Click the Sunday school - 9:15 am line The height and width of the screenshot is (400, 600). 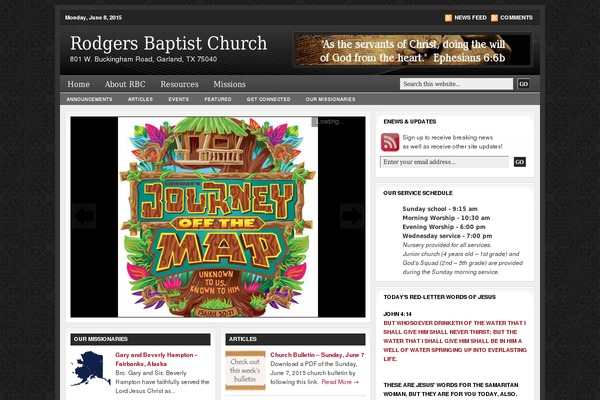coord(440,209)
